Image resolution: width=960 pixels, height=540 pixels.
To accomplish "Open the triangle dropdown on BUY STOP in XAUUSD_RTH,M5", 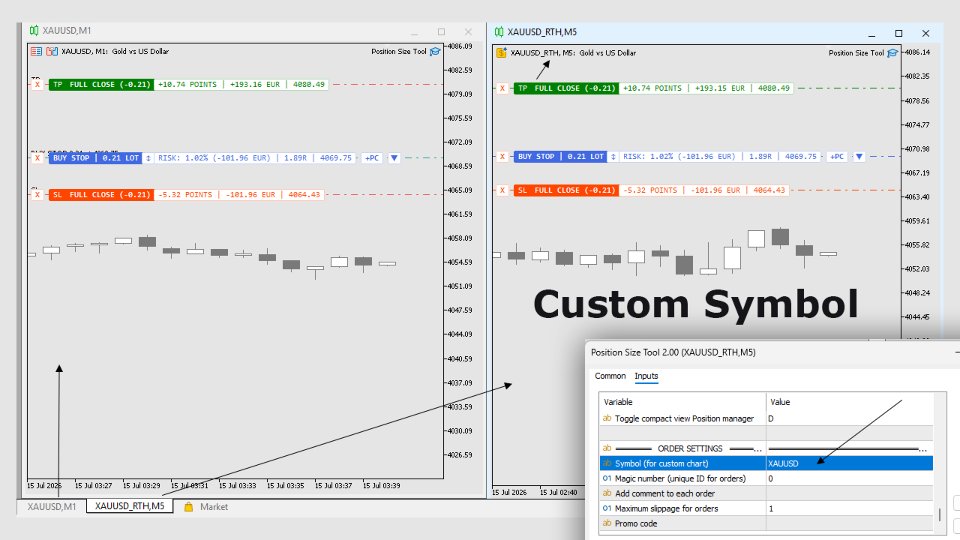I will [860, 157].
